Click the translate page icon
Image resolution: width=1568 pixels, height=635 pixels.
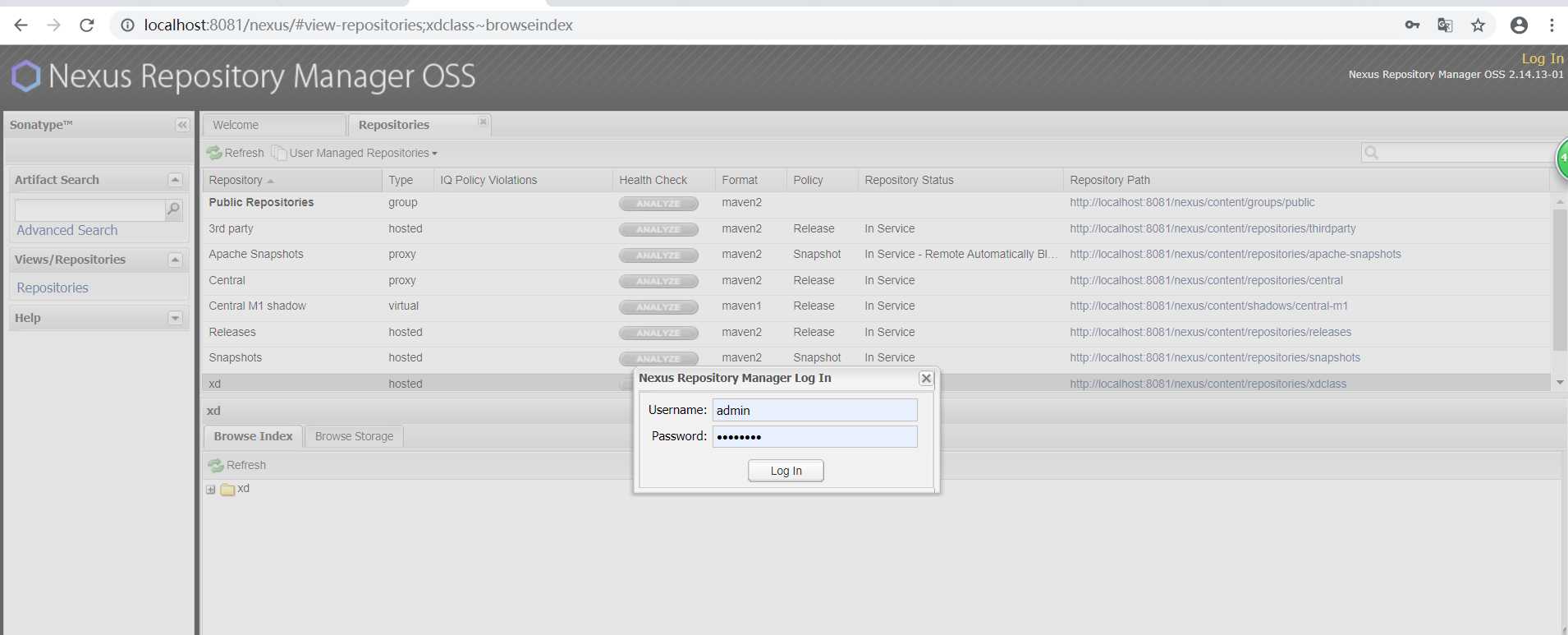pyautogui.click(x=1445, y=25)
